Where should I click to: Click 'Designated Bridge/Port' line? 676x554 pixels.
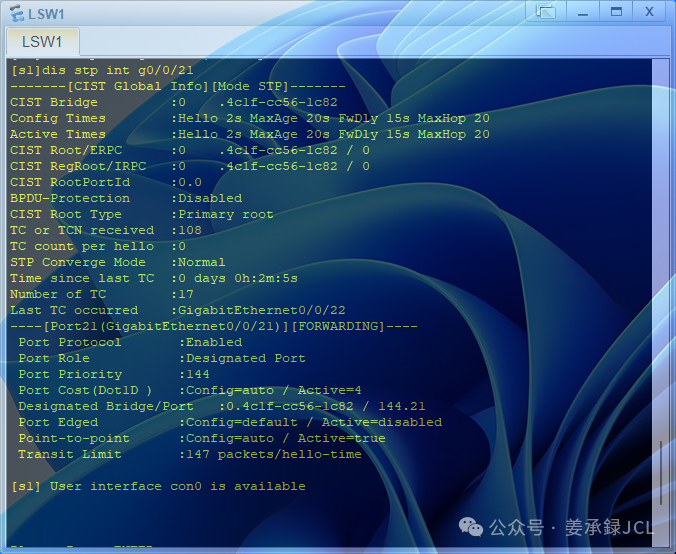coord(222,406)
